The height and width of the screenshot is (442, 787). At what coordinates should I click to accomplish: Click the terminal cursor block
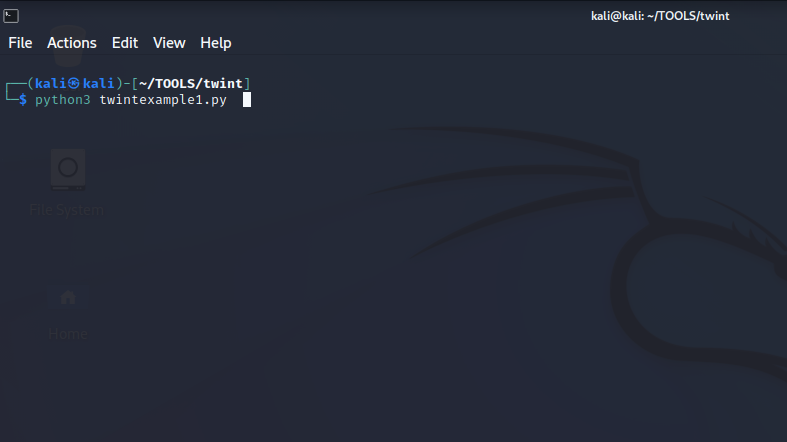point(247,100)
